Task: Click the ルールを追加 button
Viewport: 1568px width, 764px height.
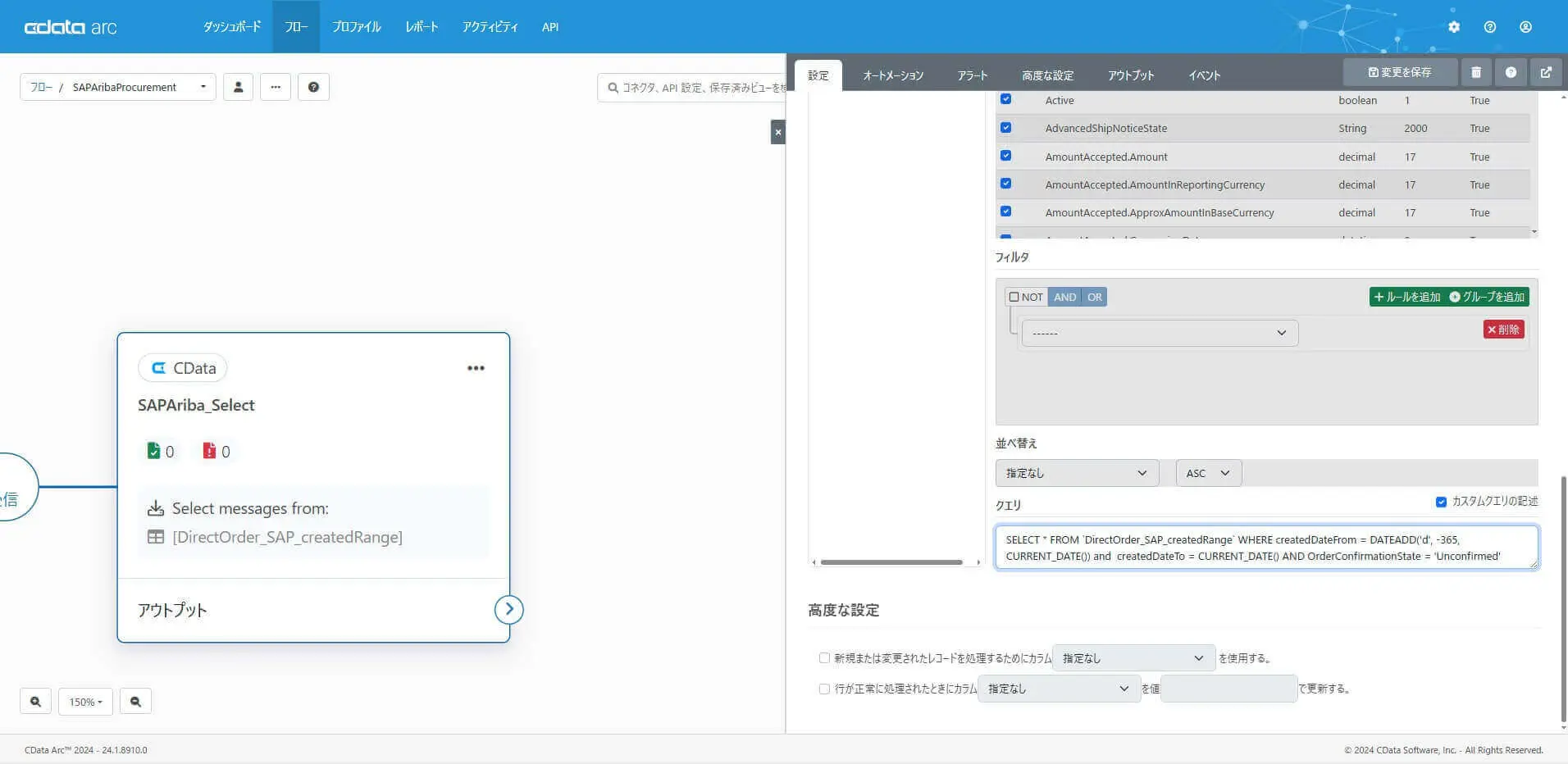Action: pos(1406,297)
